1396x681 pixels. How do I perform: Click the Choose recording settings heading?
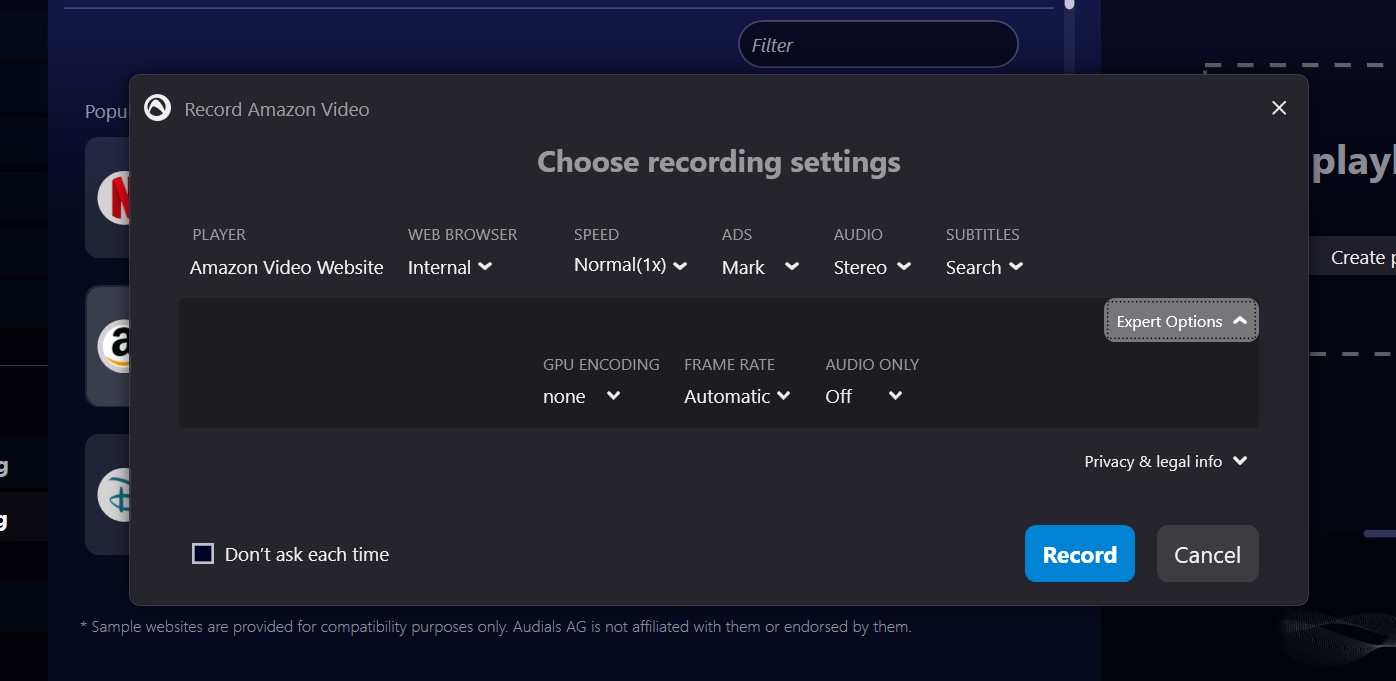tap(719, 162)
